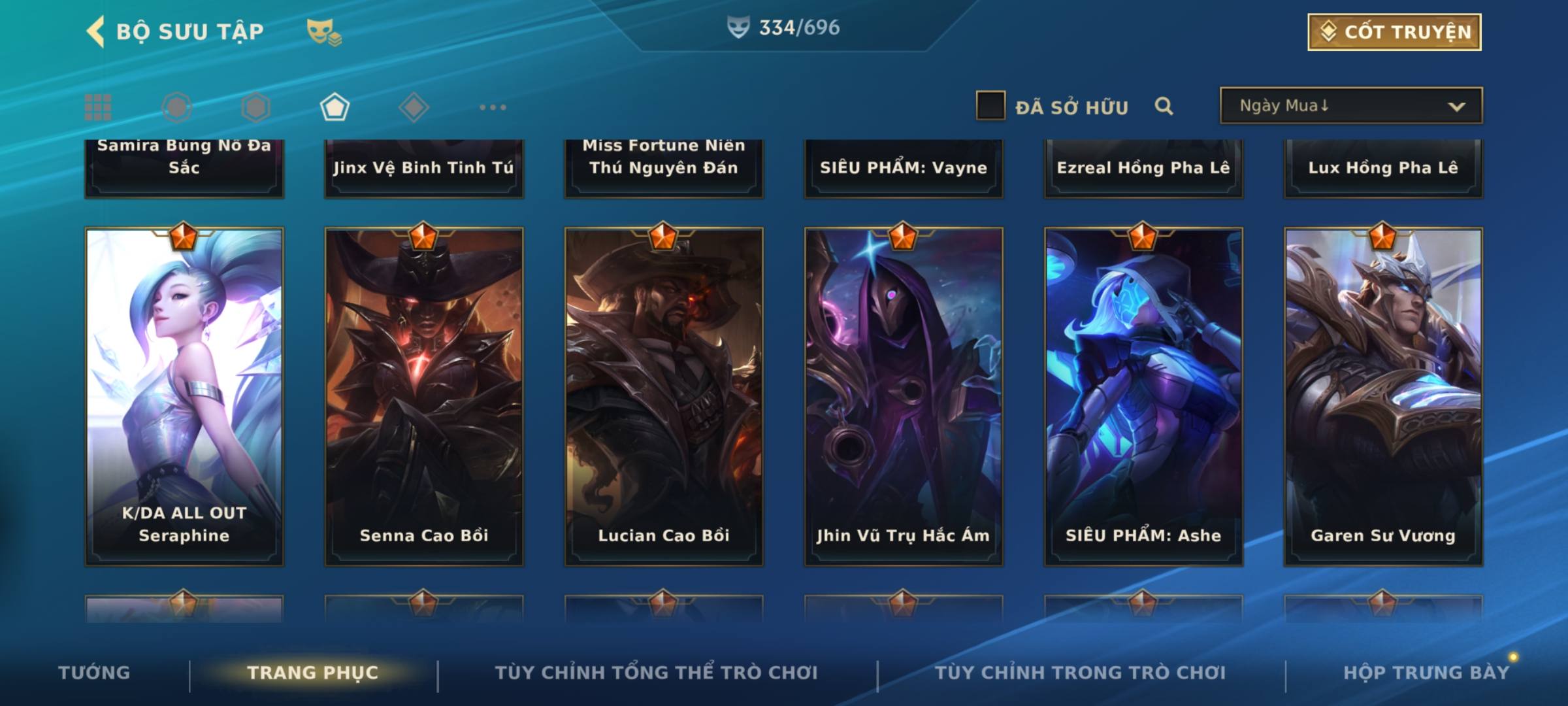This screenshot has height=706, width=1568.
Task: Open the three-dots more filters icon
Action: [x=493, y=107]
